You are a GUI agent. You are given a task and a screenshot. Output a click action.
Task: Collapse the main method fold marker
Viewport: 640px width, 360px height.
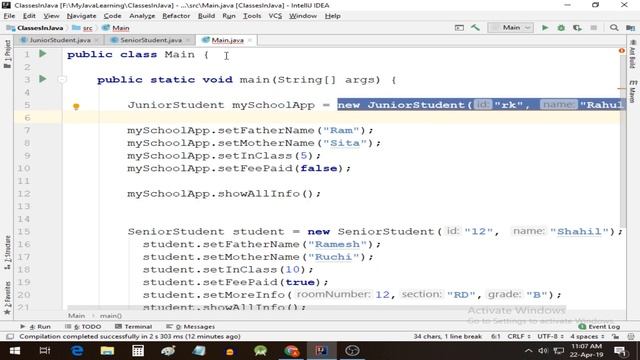[x=62, y=80]
